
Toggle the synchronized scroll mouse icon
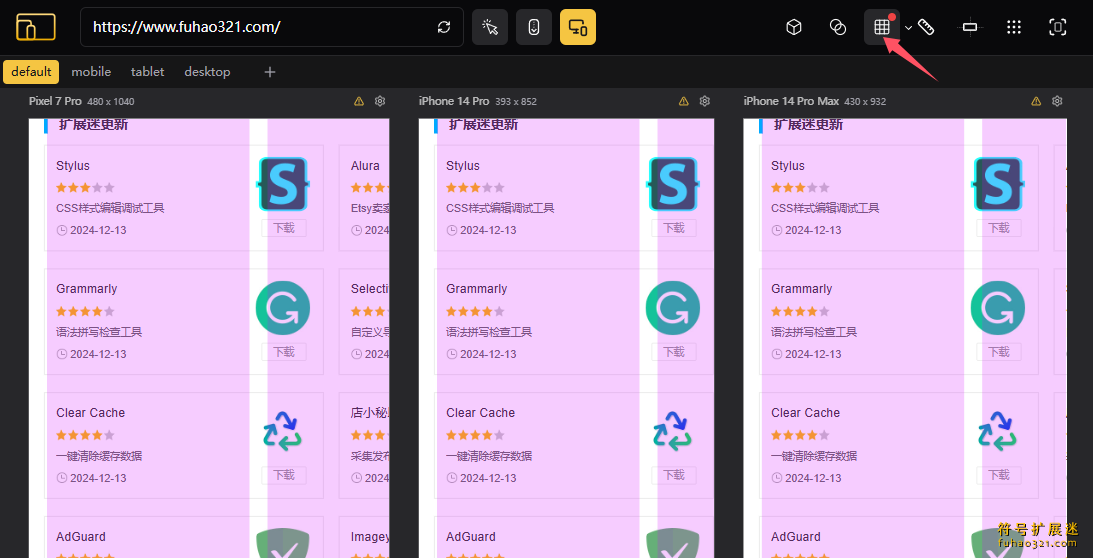(x=534, y=27)
